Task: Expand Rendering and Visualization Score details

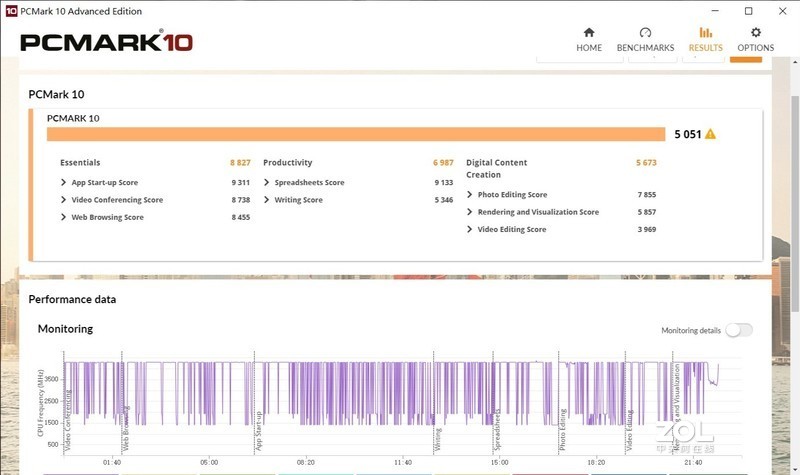Action: [x=469, y=212]
